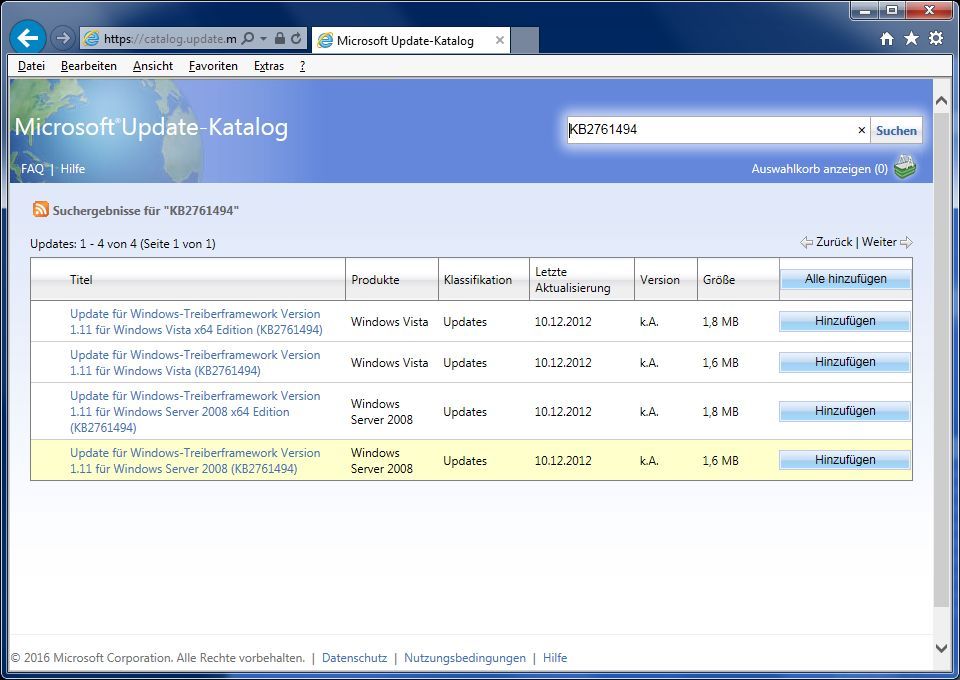The width and height of the screenshot is (960, 680).
Task: Open the Extras menu
Action: click(269, 66)
